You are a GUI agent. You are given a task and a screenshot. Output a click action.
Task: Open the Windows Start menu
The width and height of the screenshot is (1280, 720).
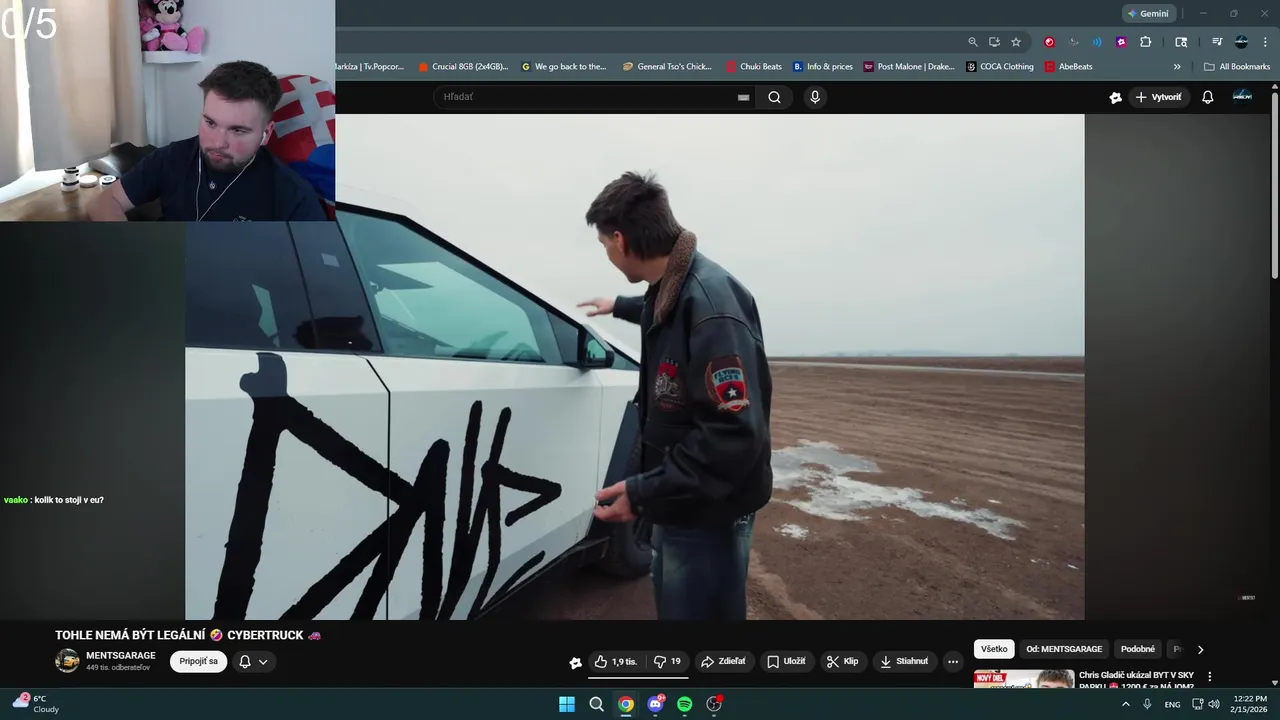pos(567,704)
